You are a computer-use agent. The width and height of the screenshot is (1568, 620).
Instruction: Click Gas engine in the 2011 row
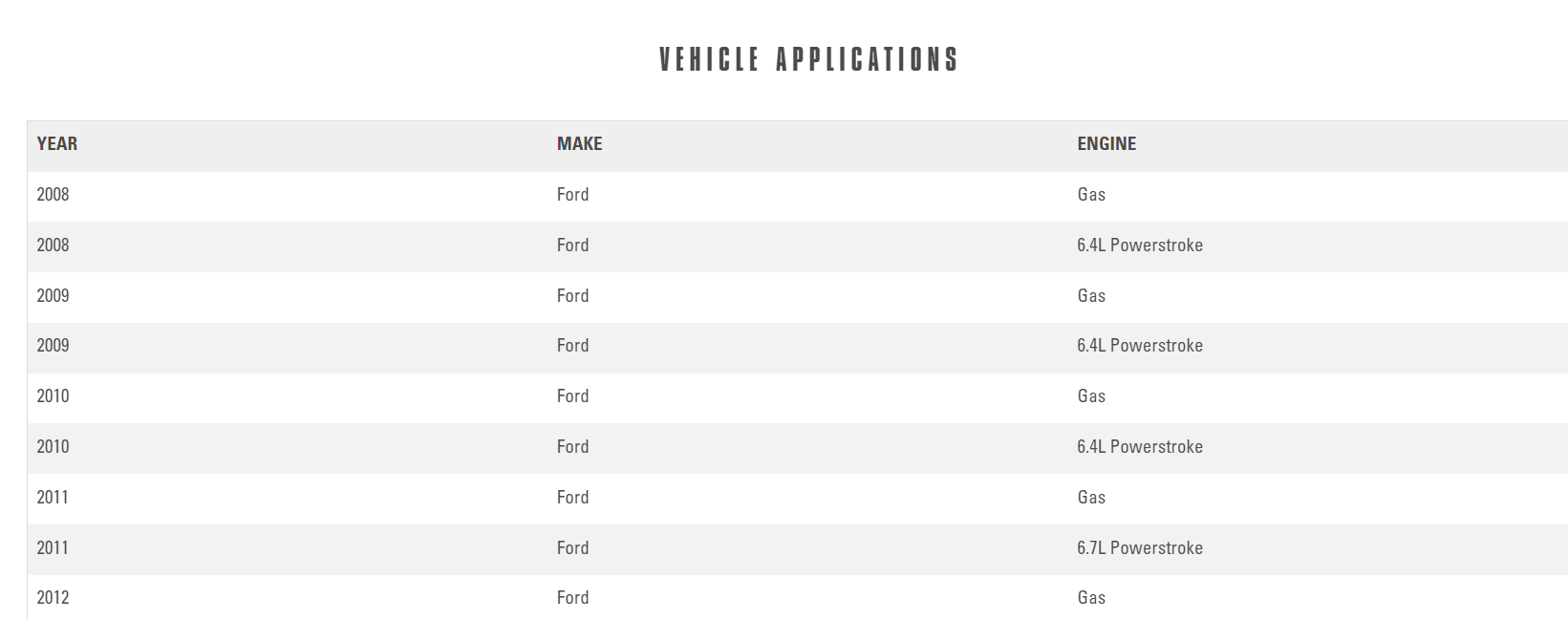[x=1091, y=498]
